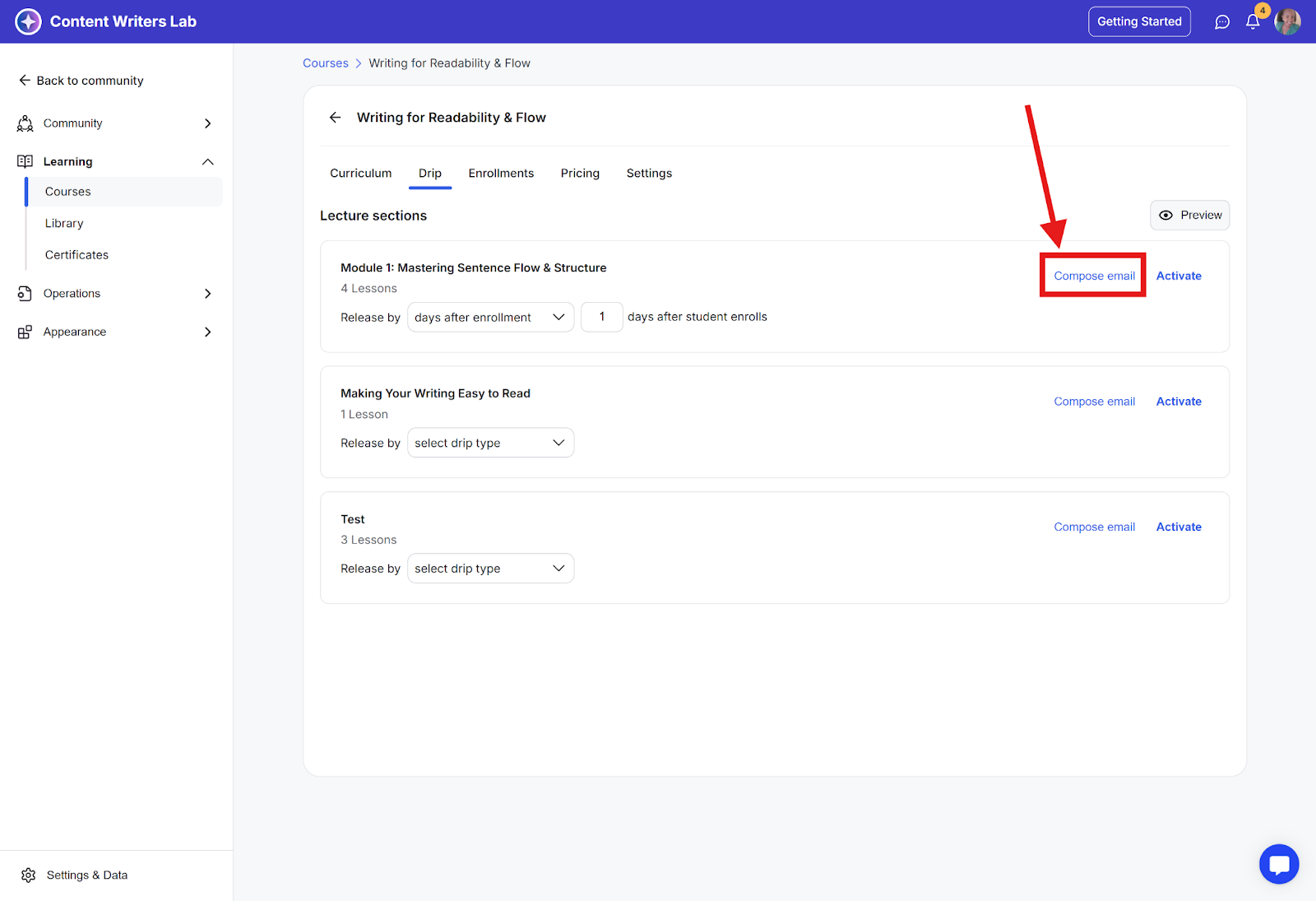Viewport: 1316px width, 901px height.
Task: Click the Content Writers Lab logo icon
Action: tap(28, 21)
